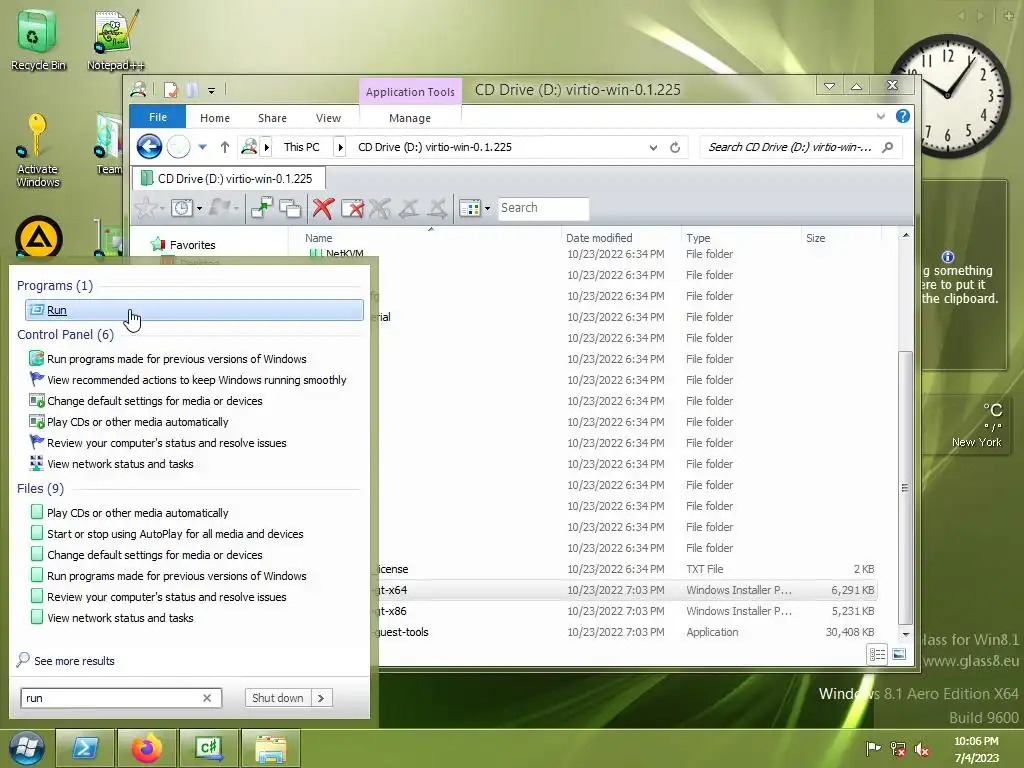Viewport: 1024px width, 768px height.
Task: Click the Shut down button
Action: [x=278, y=697]
